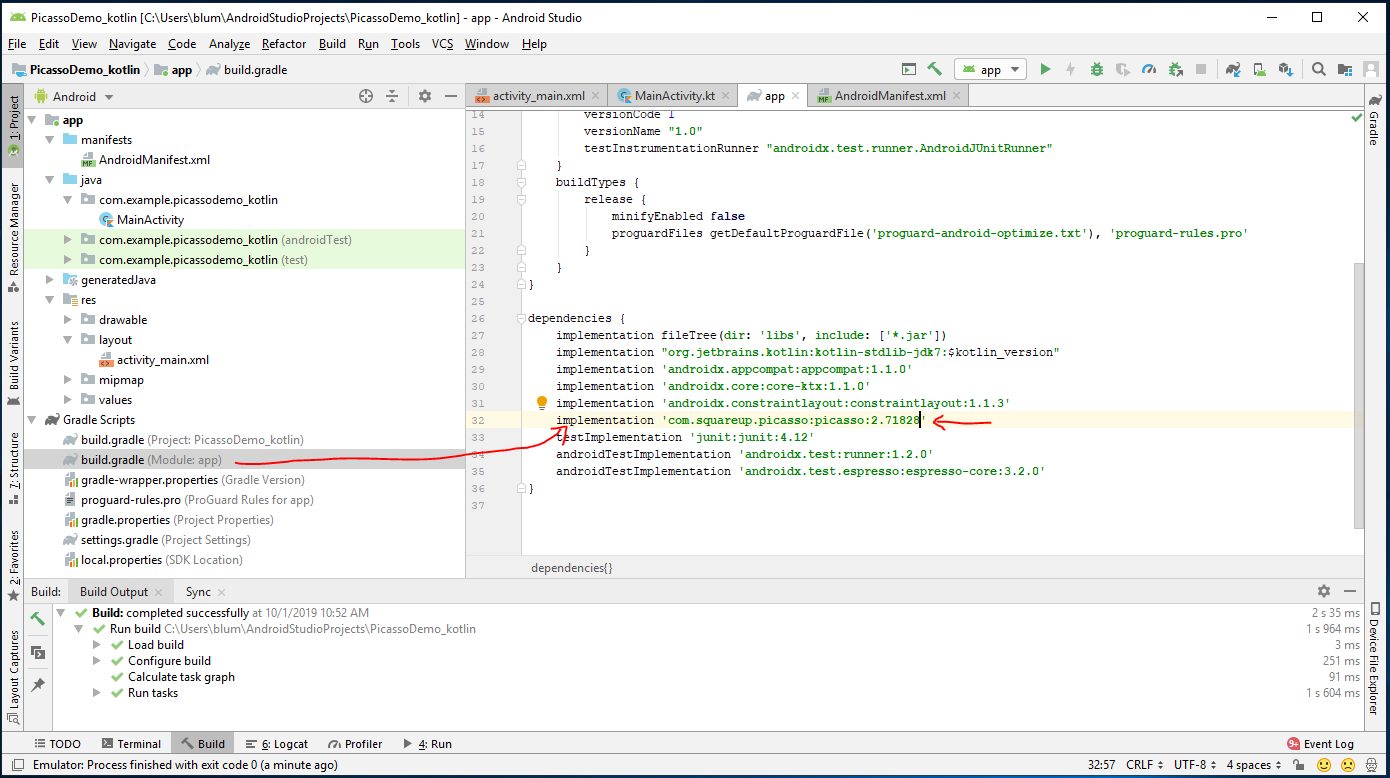This screenshot has height=778, width=1390.
Task: Switch to the activity_main.xml tab
Action: pyautogui.click(x=538, y=96)
